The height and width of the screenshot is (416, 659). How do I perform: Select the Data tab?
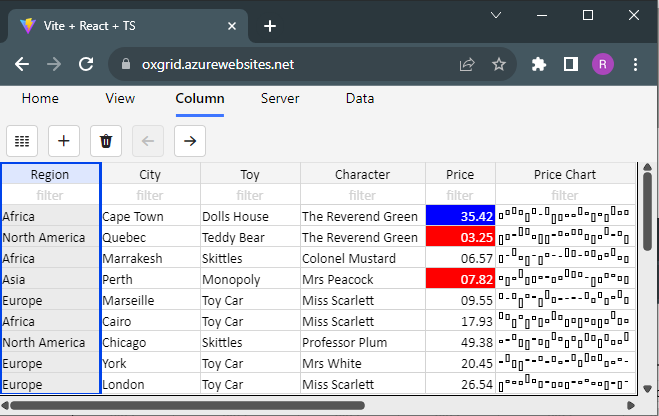tap(360, 99)
